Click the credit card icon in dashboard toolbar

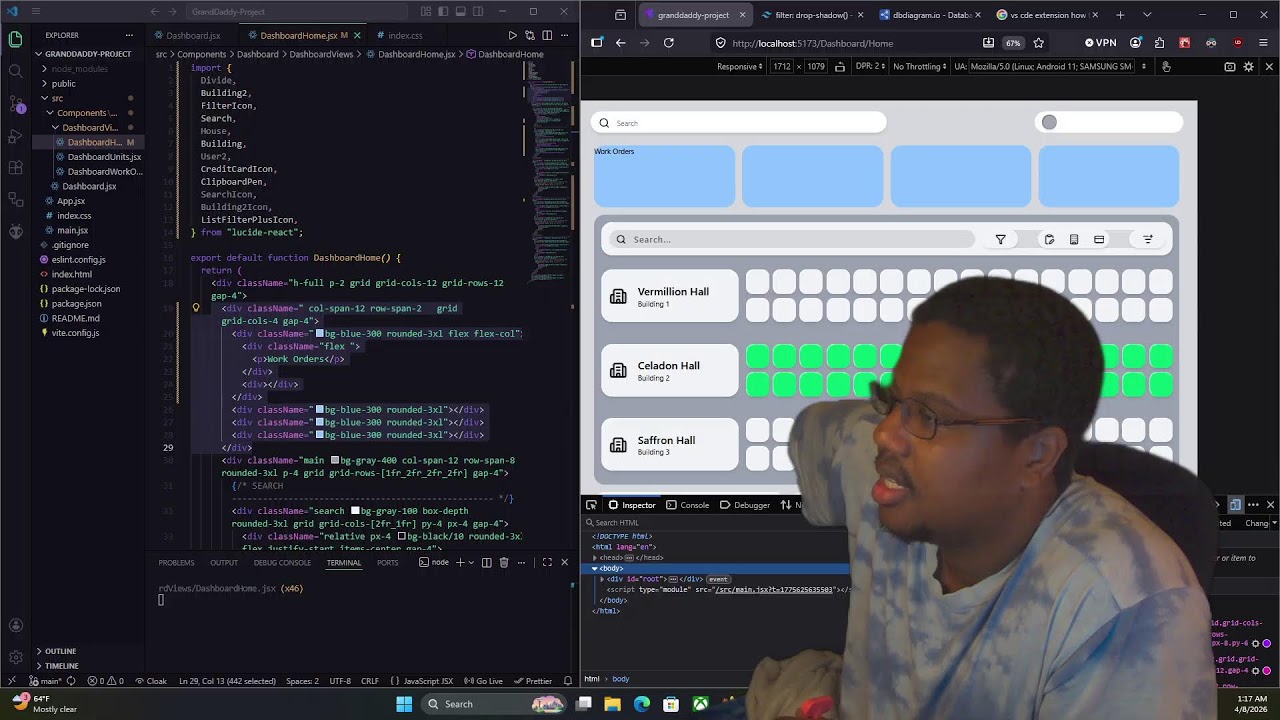coord(1099,239)
